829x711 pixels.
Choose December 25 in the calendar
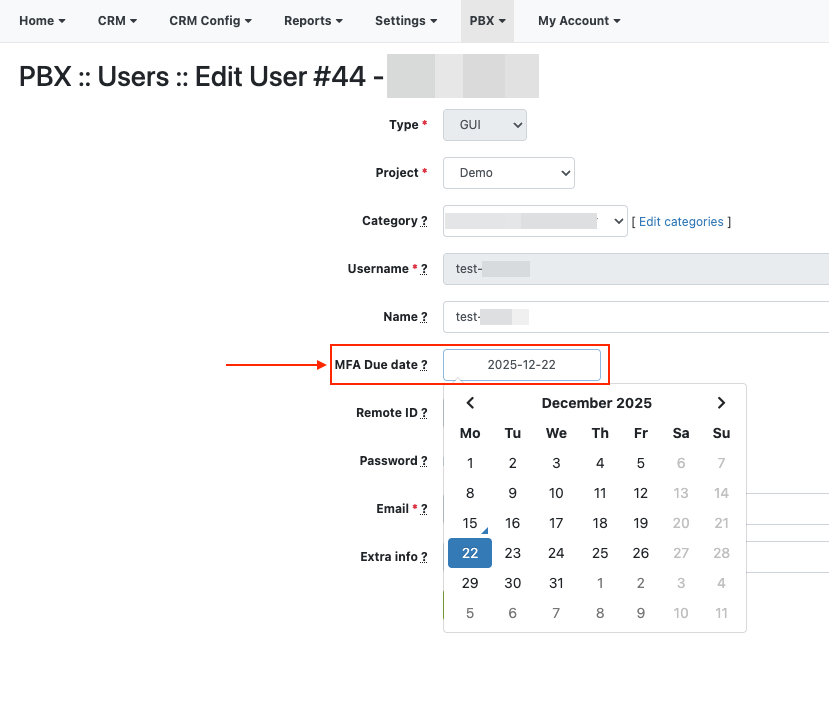click(600, 553)
